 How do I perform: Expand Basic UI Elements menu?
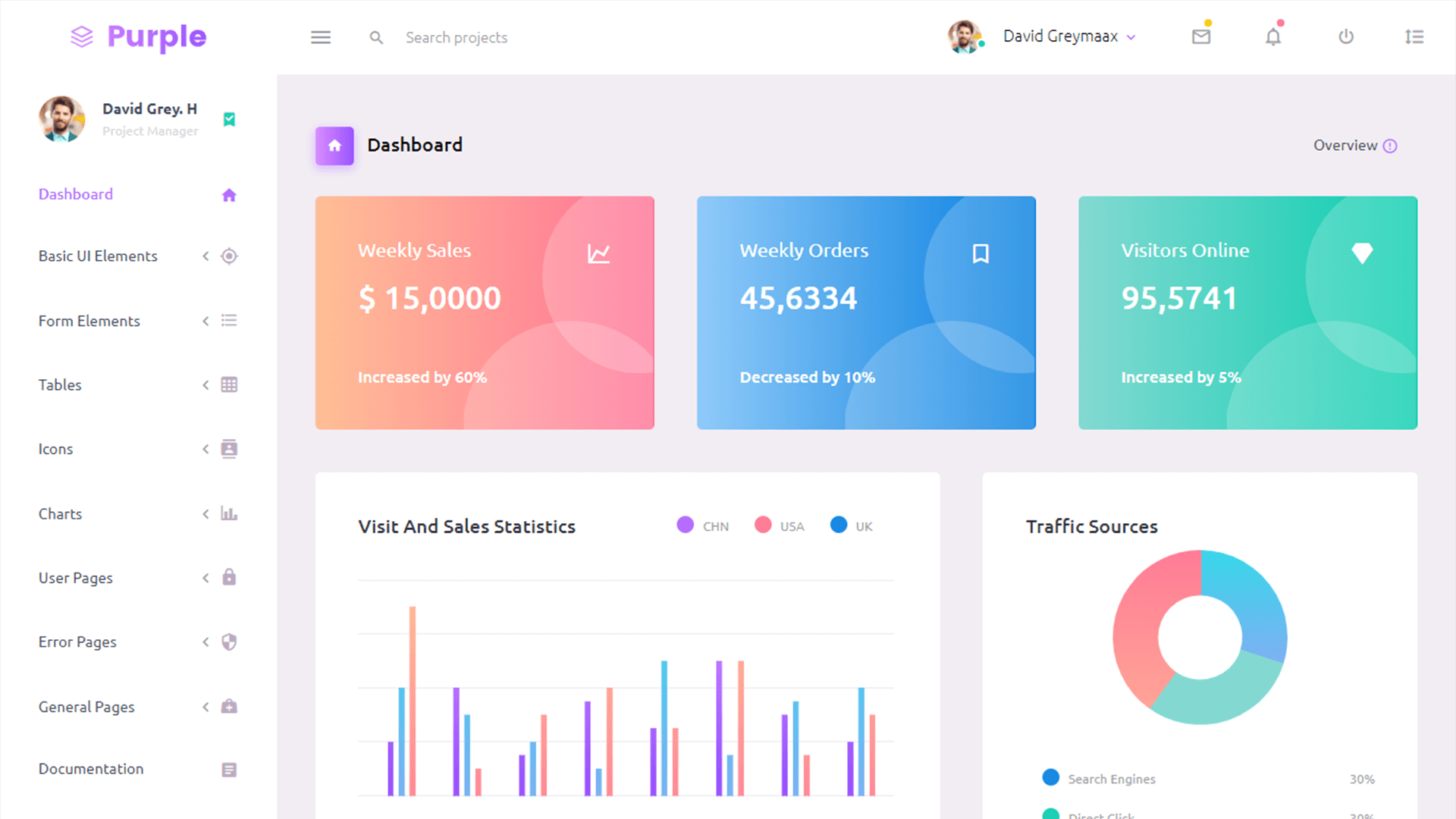click(98, 256)
